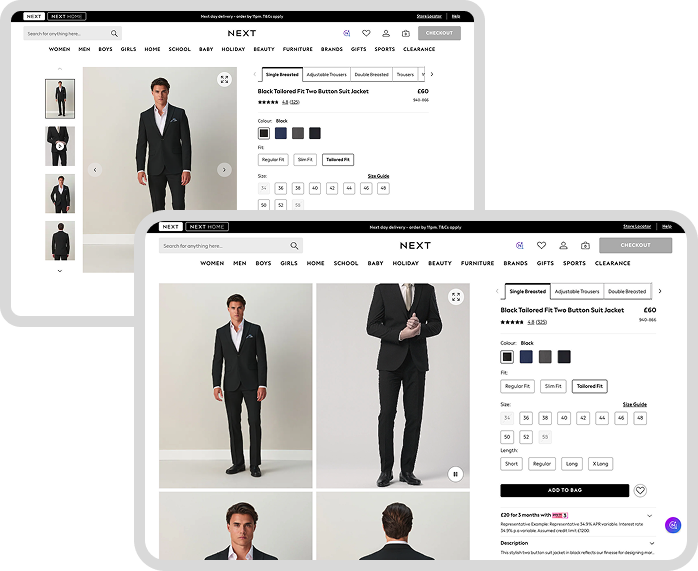The width and height of the screenshot is (698, 571).
Task: Open Store Locator link in front window
Action: coord(637,227)
